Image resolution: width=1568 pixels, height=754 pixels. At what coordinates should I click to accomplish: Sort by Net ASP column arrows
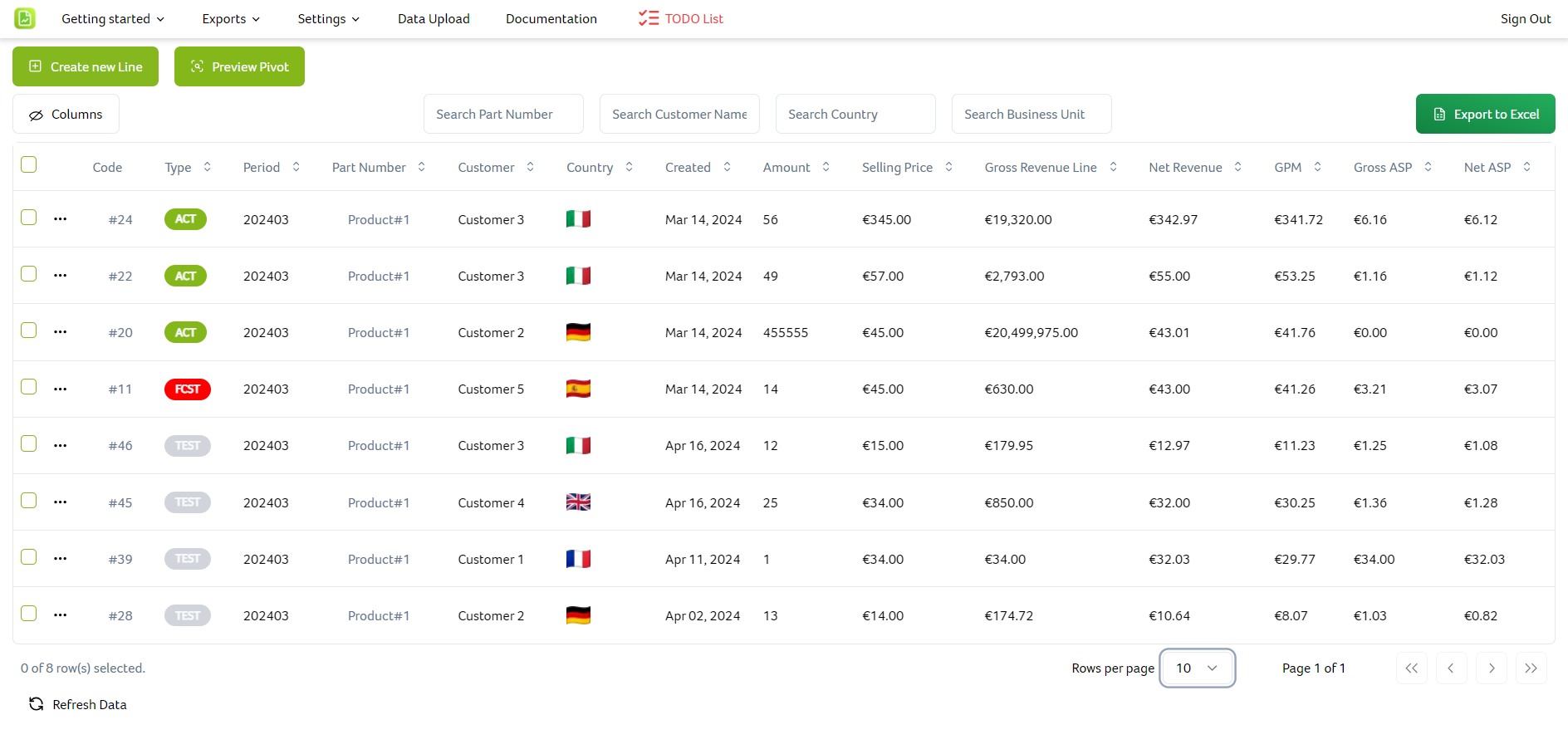click(1527, 167)
